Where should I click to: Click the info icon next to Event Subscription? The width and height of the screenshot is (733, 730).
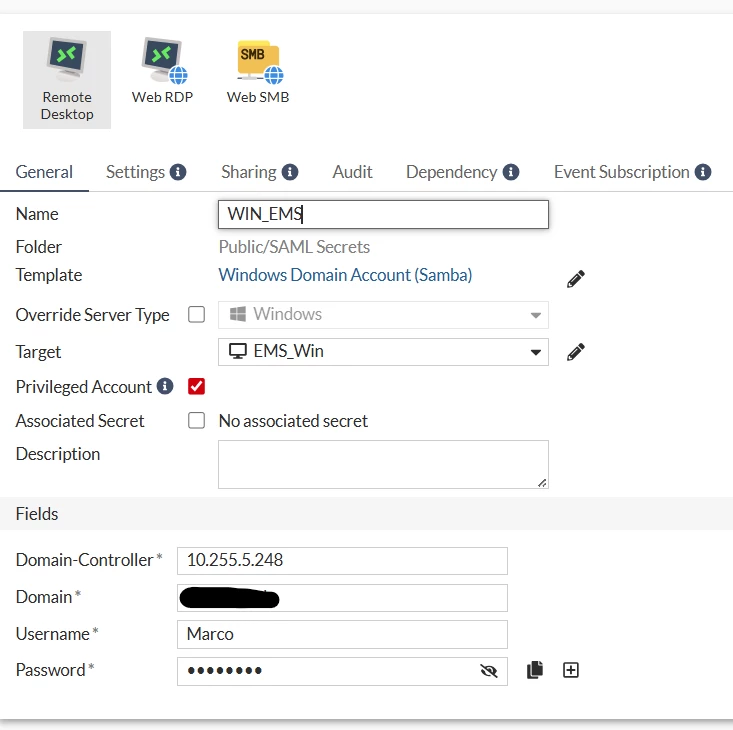(703, 172)
